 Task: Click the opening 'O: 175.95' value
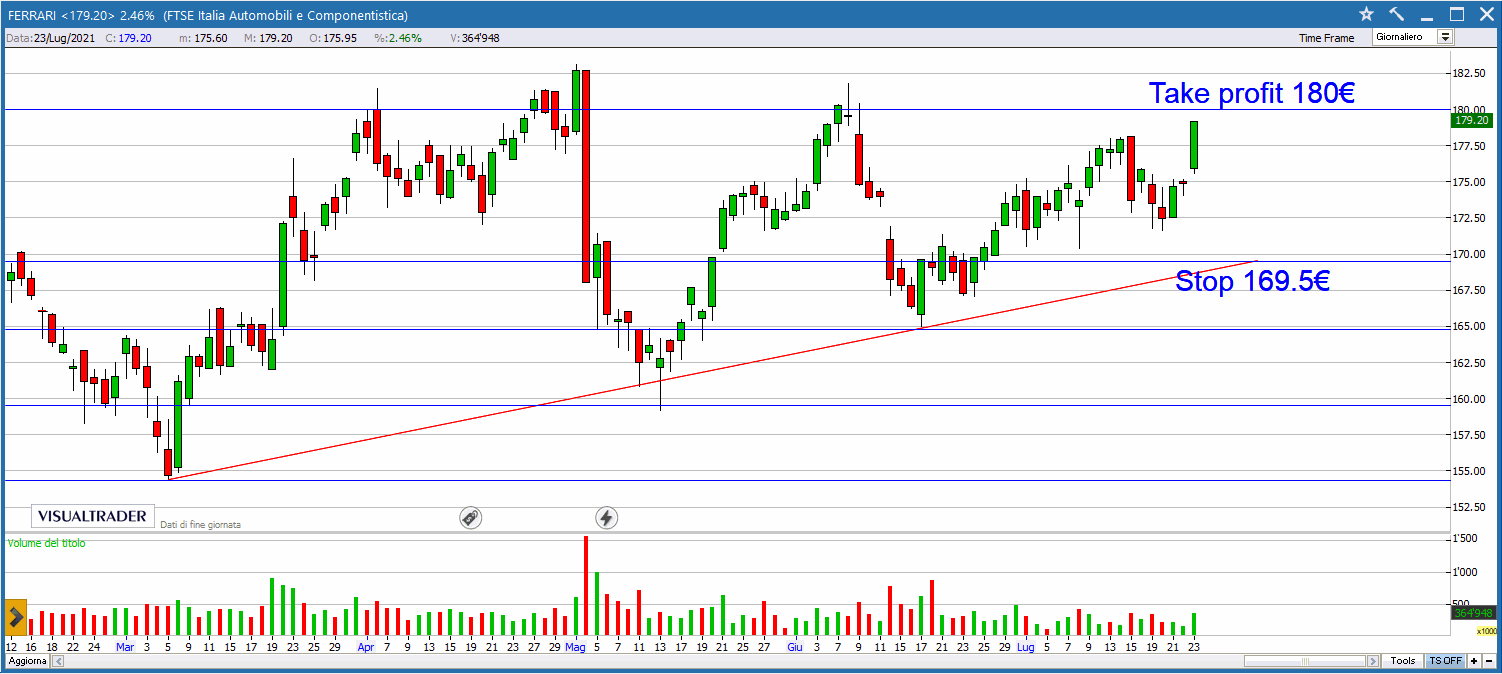click(334, 38)
